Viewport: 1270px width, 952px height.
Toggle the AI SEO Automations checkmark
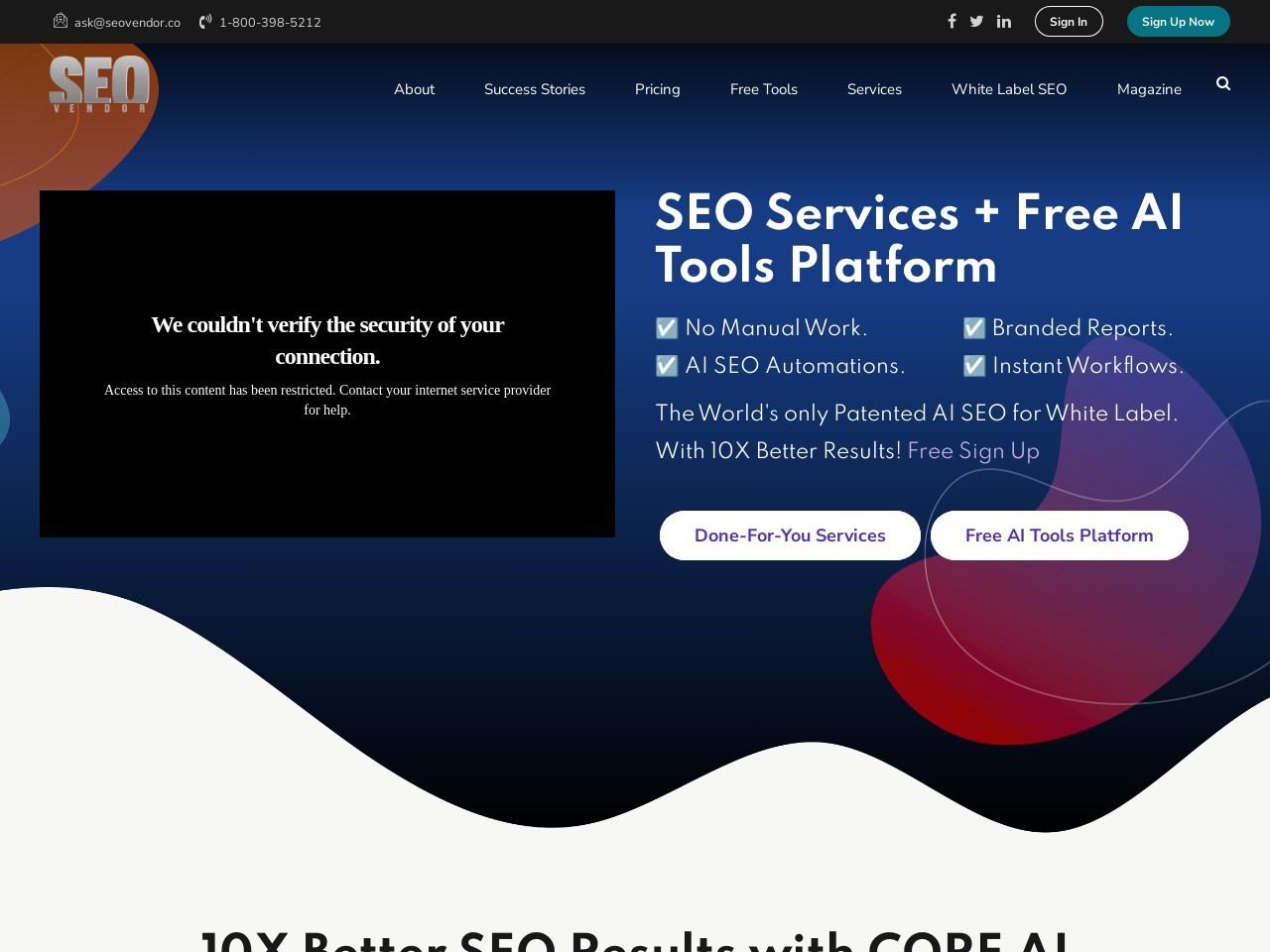click(x=665, y=365)
